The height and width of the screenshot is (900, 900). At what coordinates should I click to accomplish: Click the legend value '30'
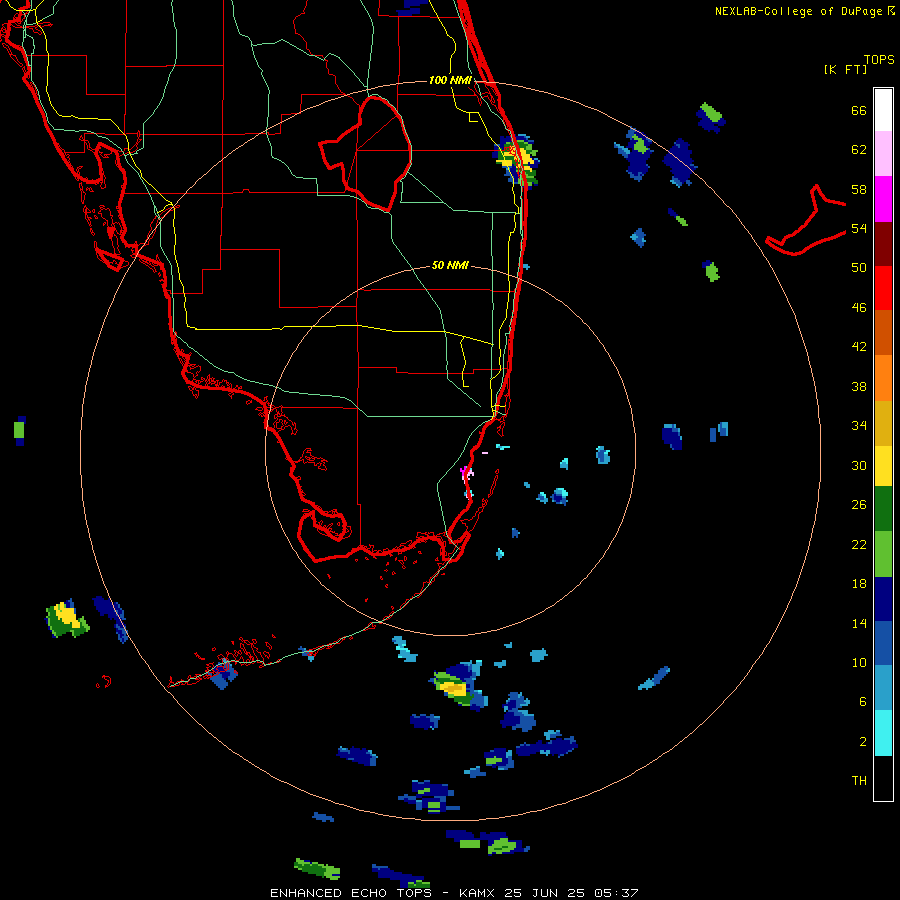(859, 465)
